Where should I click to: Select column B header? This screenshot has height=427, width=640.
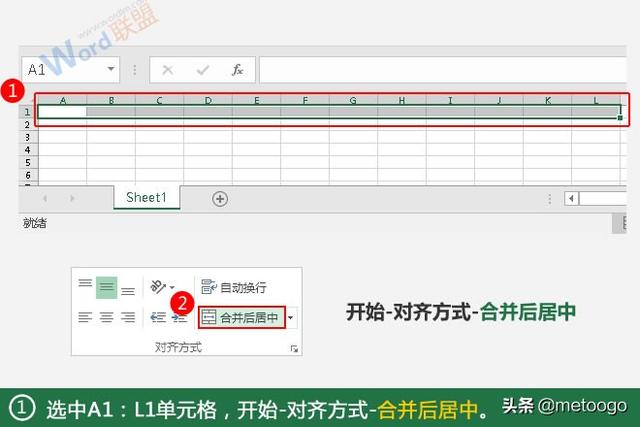click(111, 100)
